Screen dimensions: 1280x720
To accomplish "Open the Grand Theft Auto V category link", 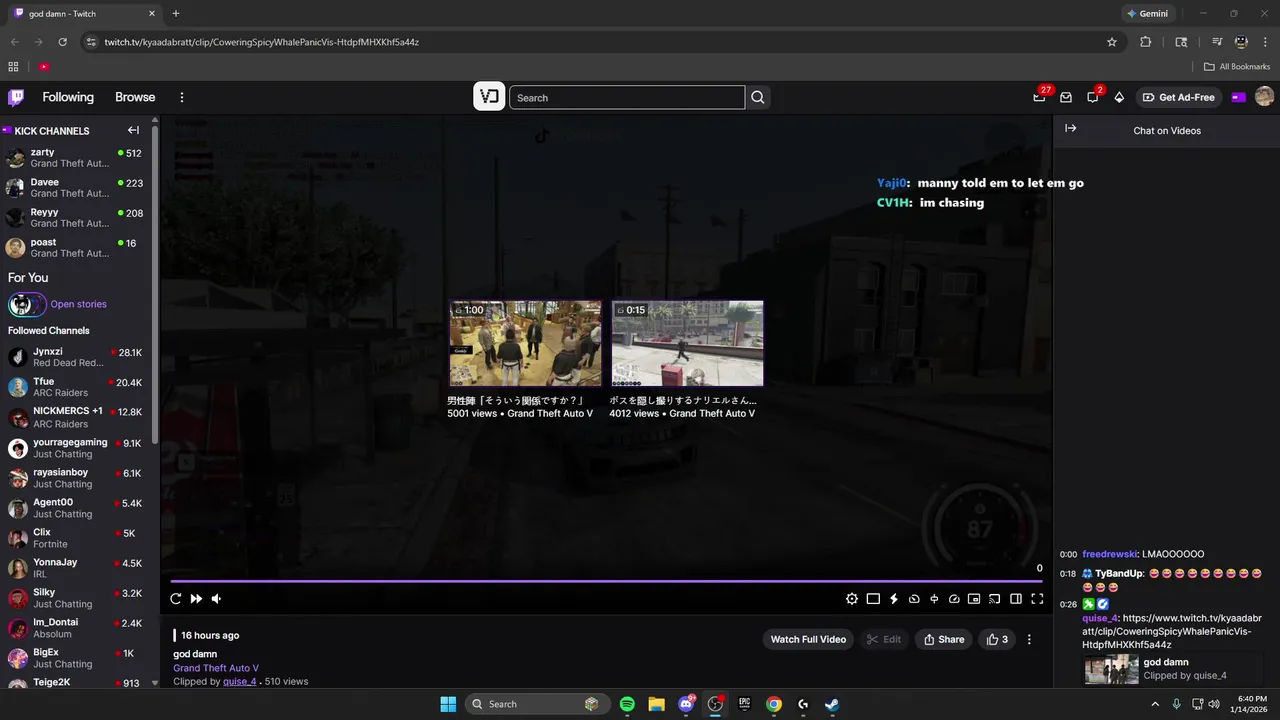I will [216, 668].
